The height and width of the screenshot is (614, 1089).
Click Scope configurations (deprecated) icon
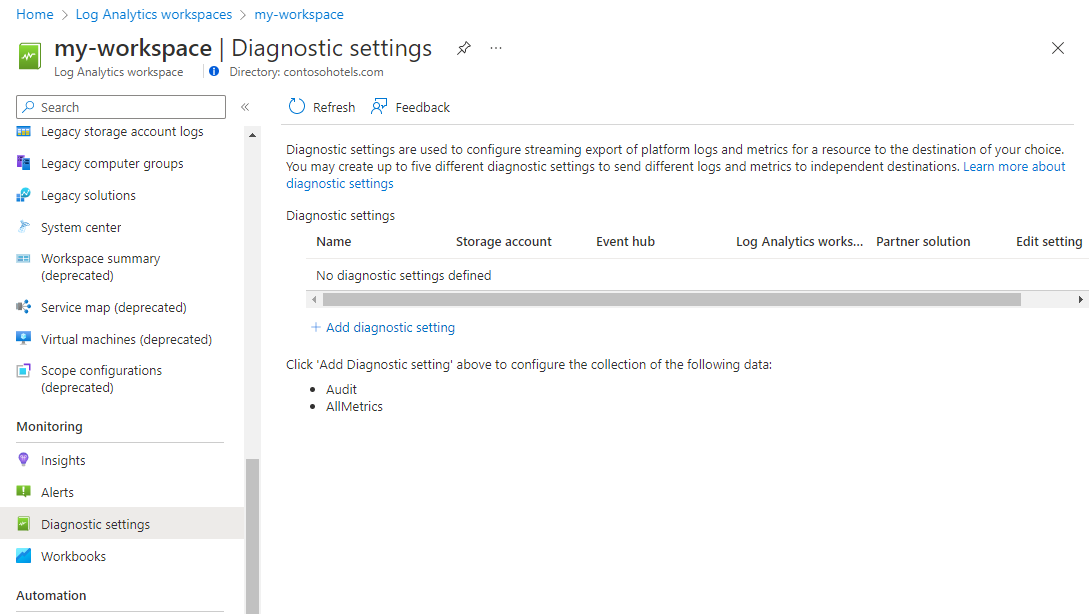pyautogui.click(x=24, y=370)
